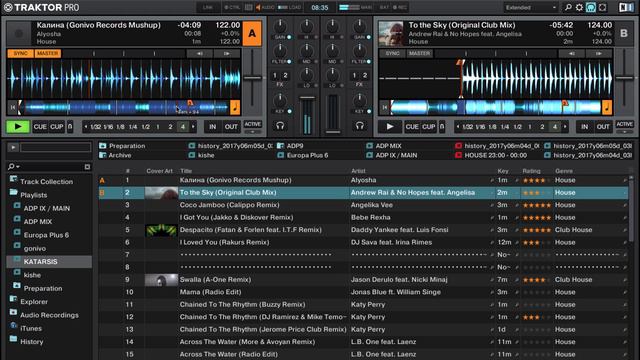Screen dimensions: 640x360
Task: Click deck A tempo bend up arrow
Action: tap(227, 53)
